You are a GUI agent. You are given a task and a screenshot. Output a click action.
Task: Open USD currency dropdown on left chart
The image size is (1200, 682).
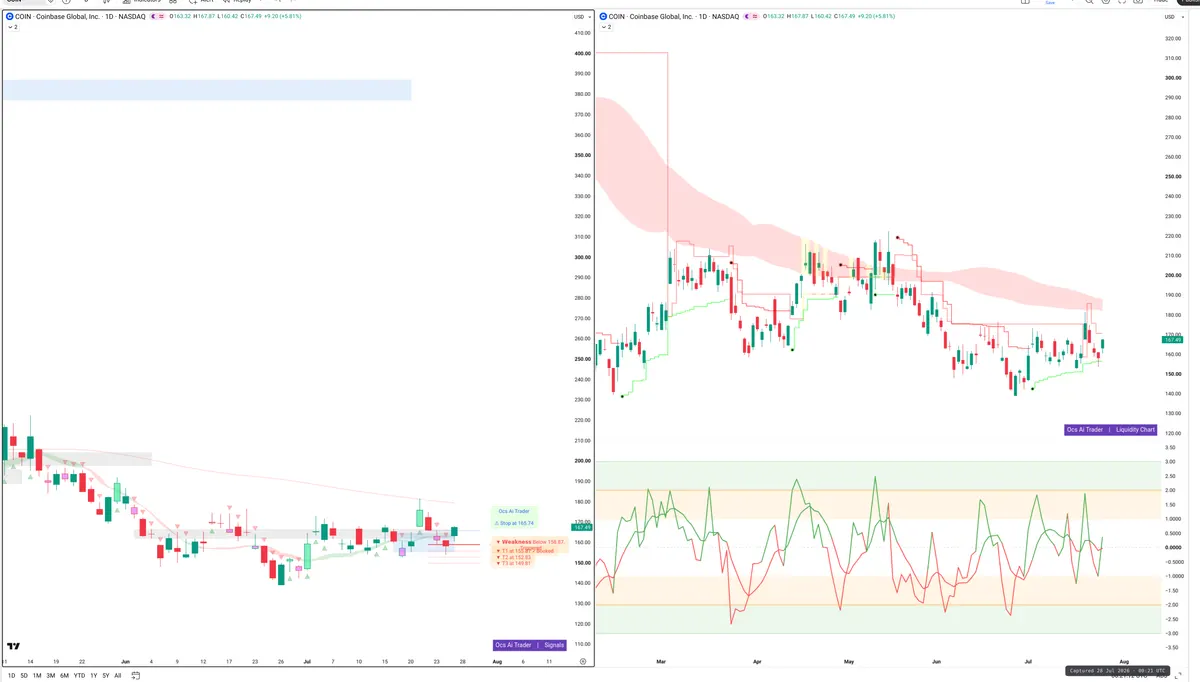pos(580,17)
